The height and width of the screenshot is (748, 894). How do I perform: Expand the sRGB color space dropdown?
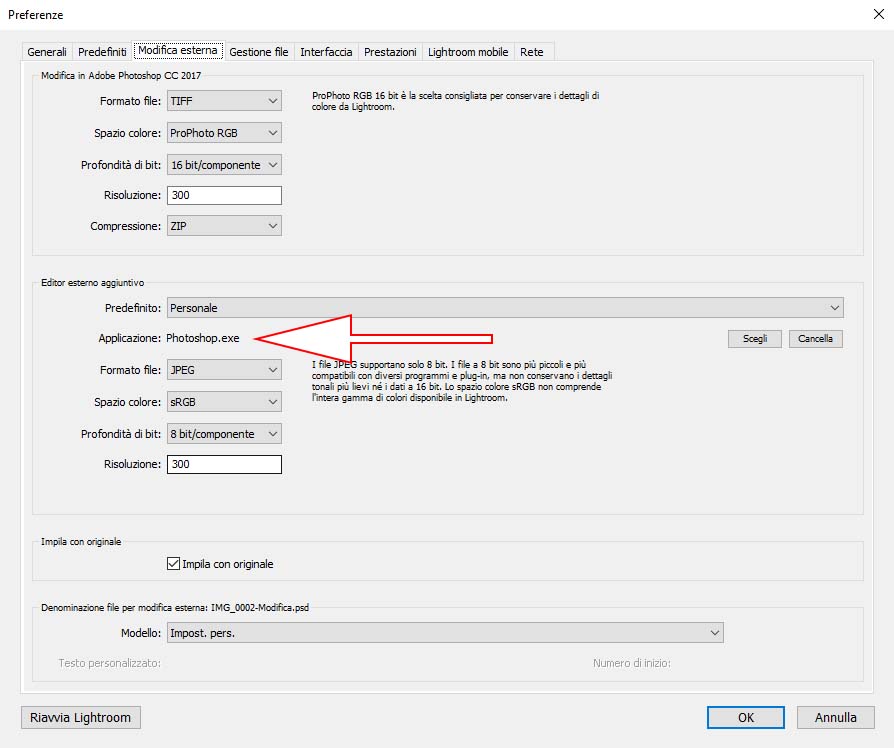click(224, 402)
